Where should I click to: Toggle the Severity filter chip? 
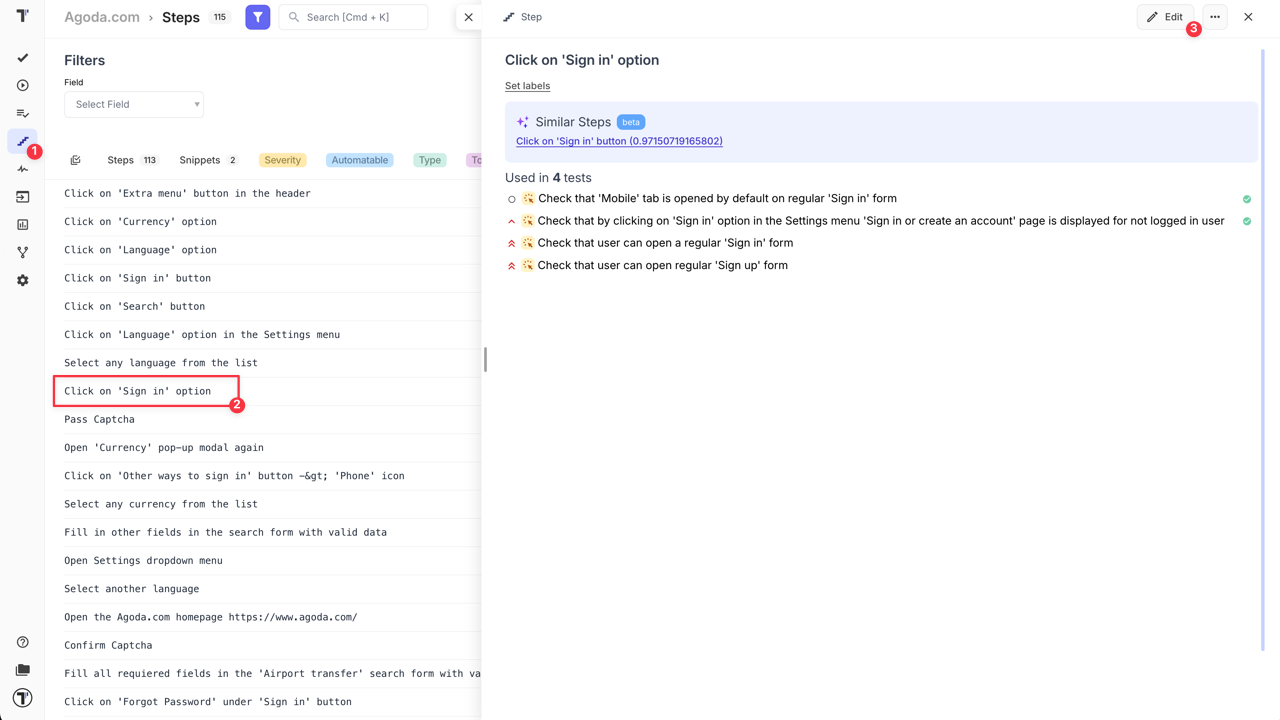(x=282, y=159)
